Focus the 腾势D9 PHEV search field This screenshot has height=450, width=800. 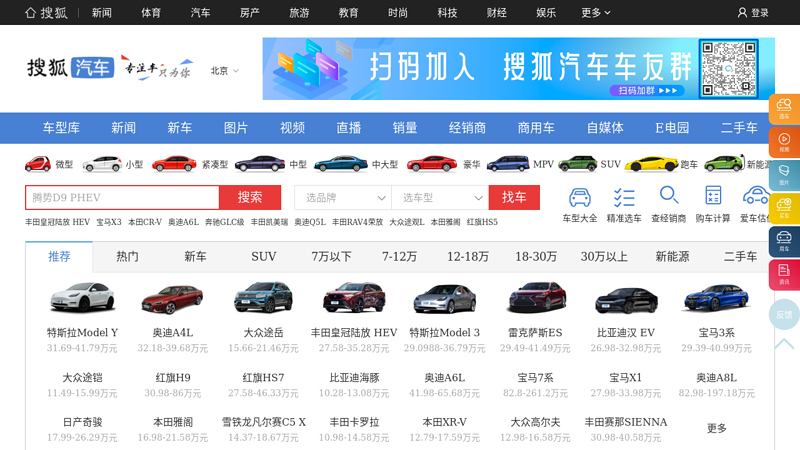122,197
